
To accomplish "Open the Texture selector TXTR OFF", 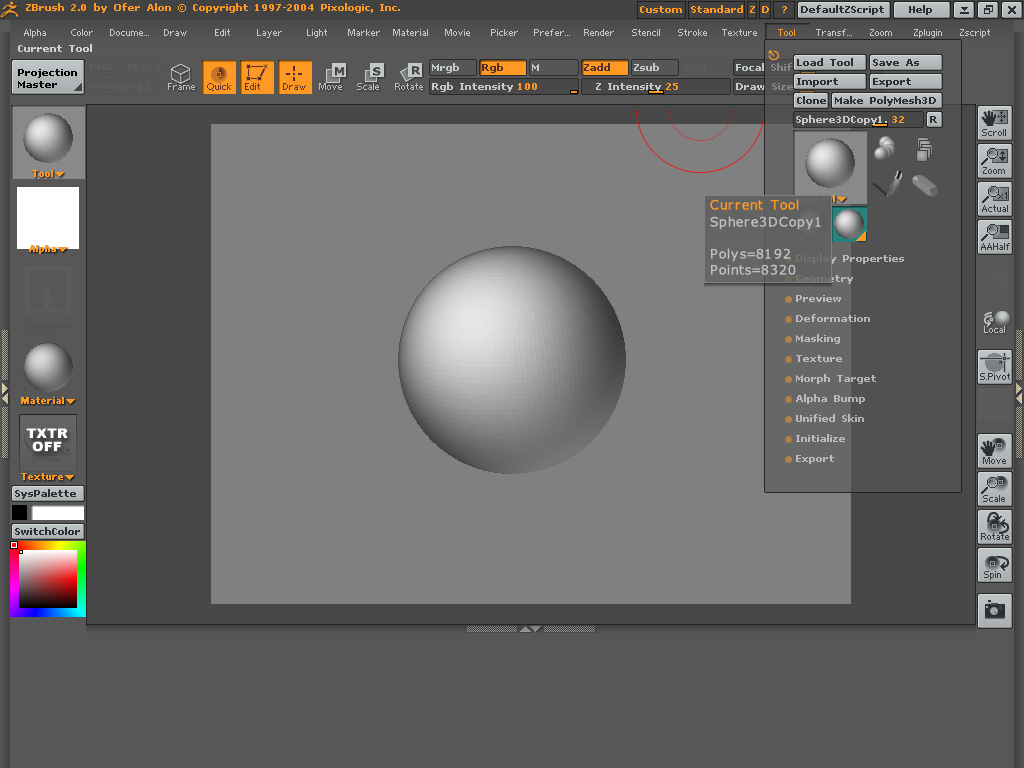I will pyautogui.click(x=48, y=444).
